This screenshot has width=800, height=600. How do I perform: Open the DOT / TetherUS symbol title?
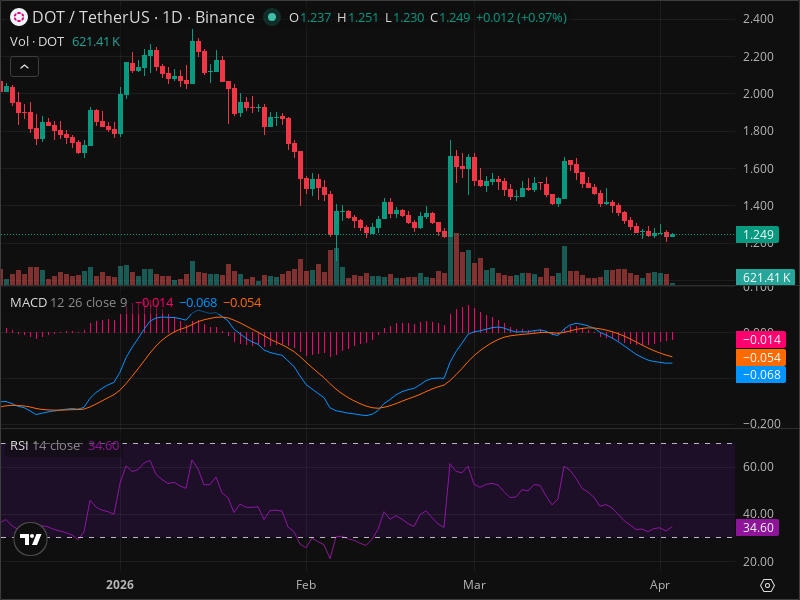(143, 18)
